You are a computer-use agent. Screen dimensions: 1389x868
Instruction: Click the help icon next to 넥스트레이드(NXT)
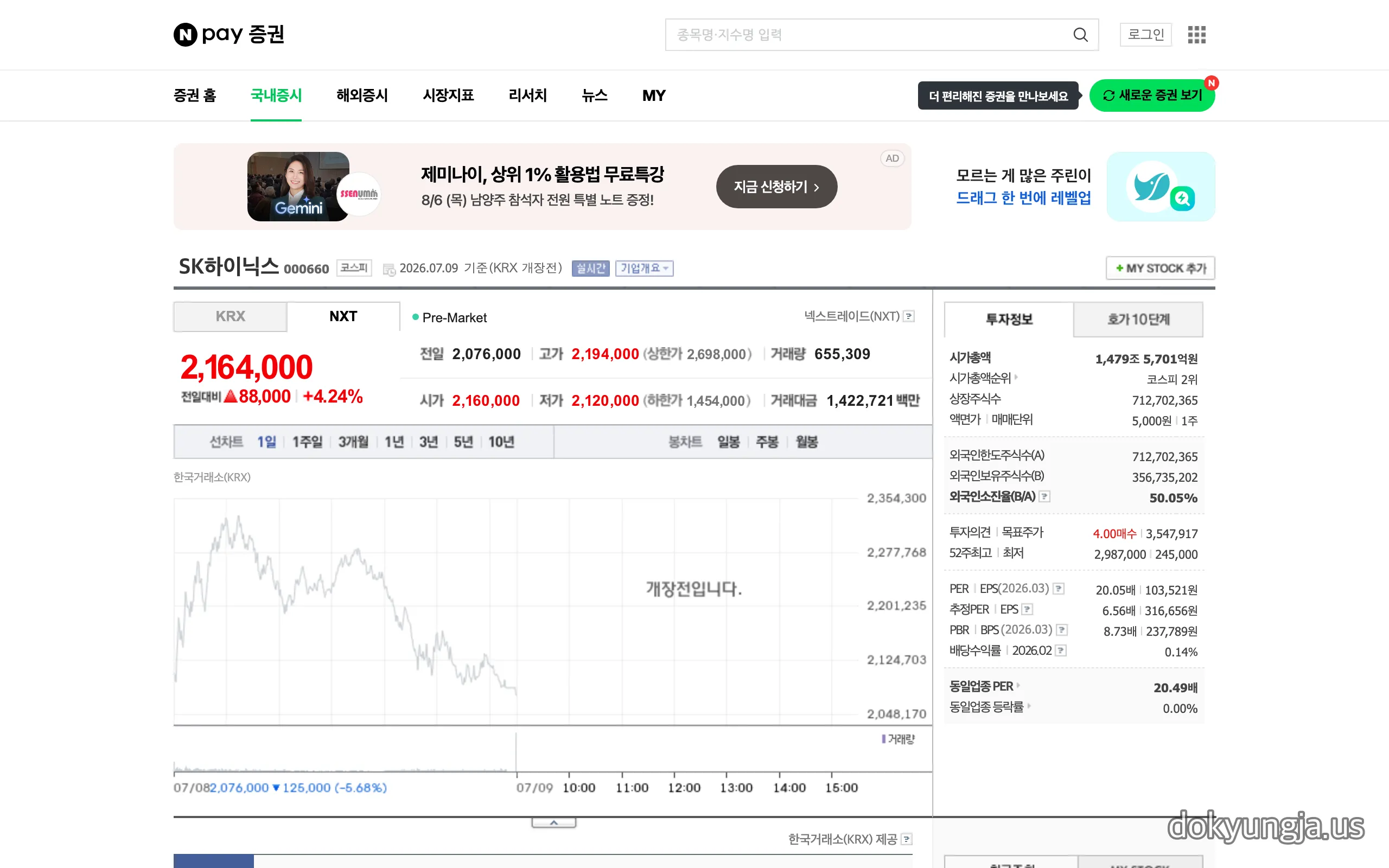(909, 316)
